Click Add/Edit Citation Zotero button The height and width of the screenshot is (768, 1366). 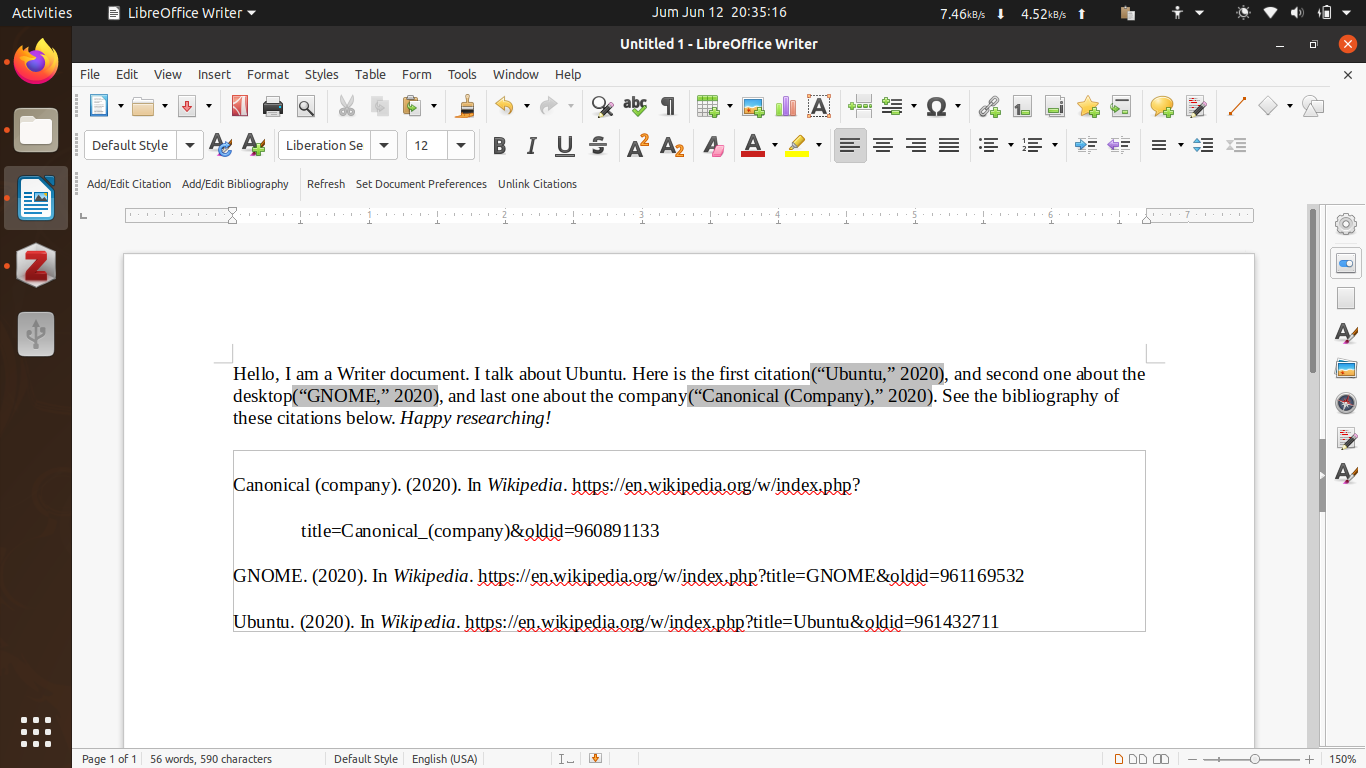[x=129, y=184]
